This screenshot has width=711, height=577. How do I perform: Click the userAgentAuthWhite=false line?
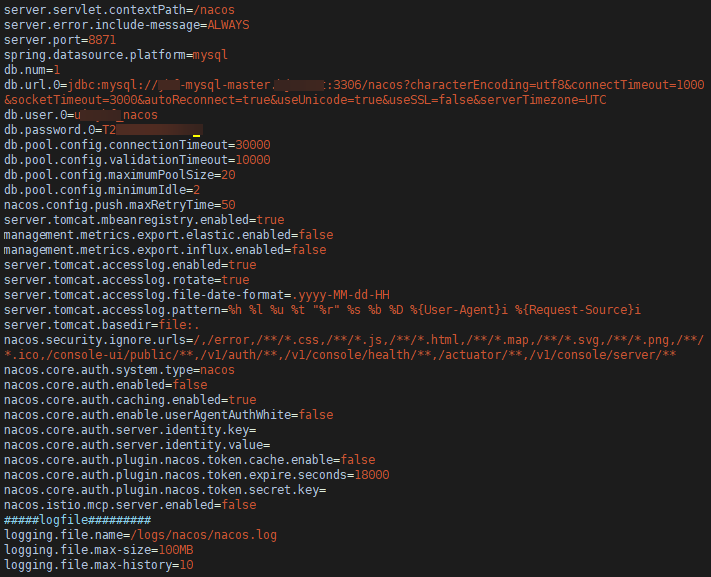pos(168,414)
